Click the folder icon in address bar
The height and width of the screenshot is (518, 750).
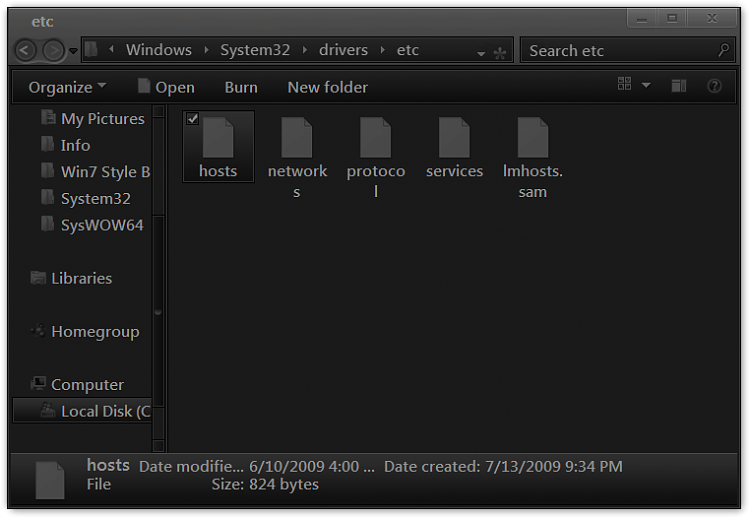(91, 49)
